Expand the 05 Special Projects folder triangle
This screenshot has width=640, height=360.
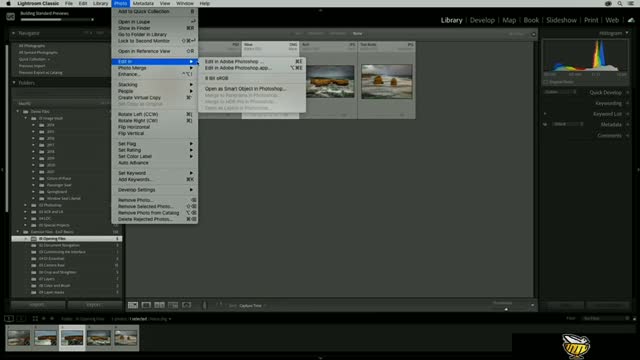pyautogui.click(x=26, y=225)
